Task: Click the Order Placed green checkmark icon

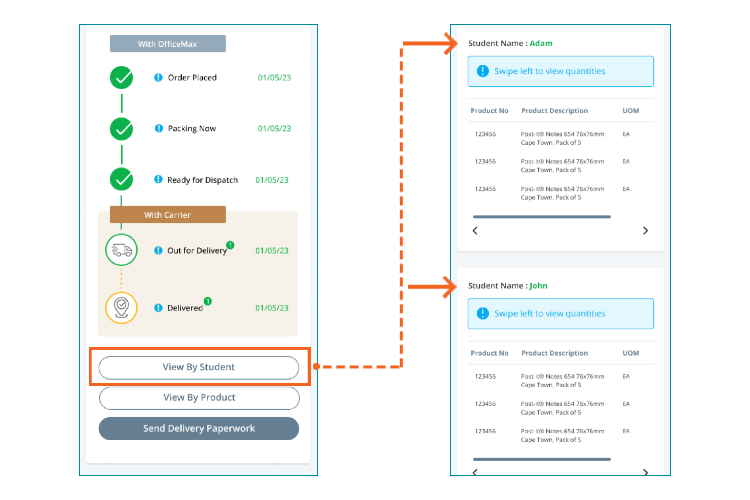Action: coord(121,78)
